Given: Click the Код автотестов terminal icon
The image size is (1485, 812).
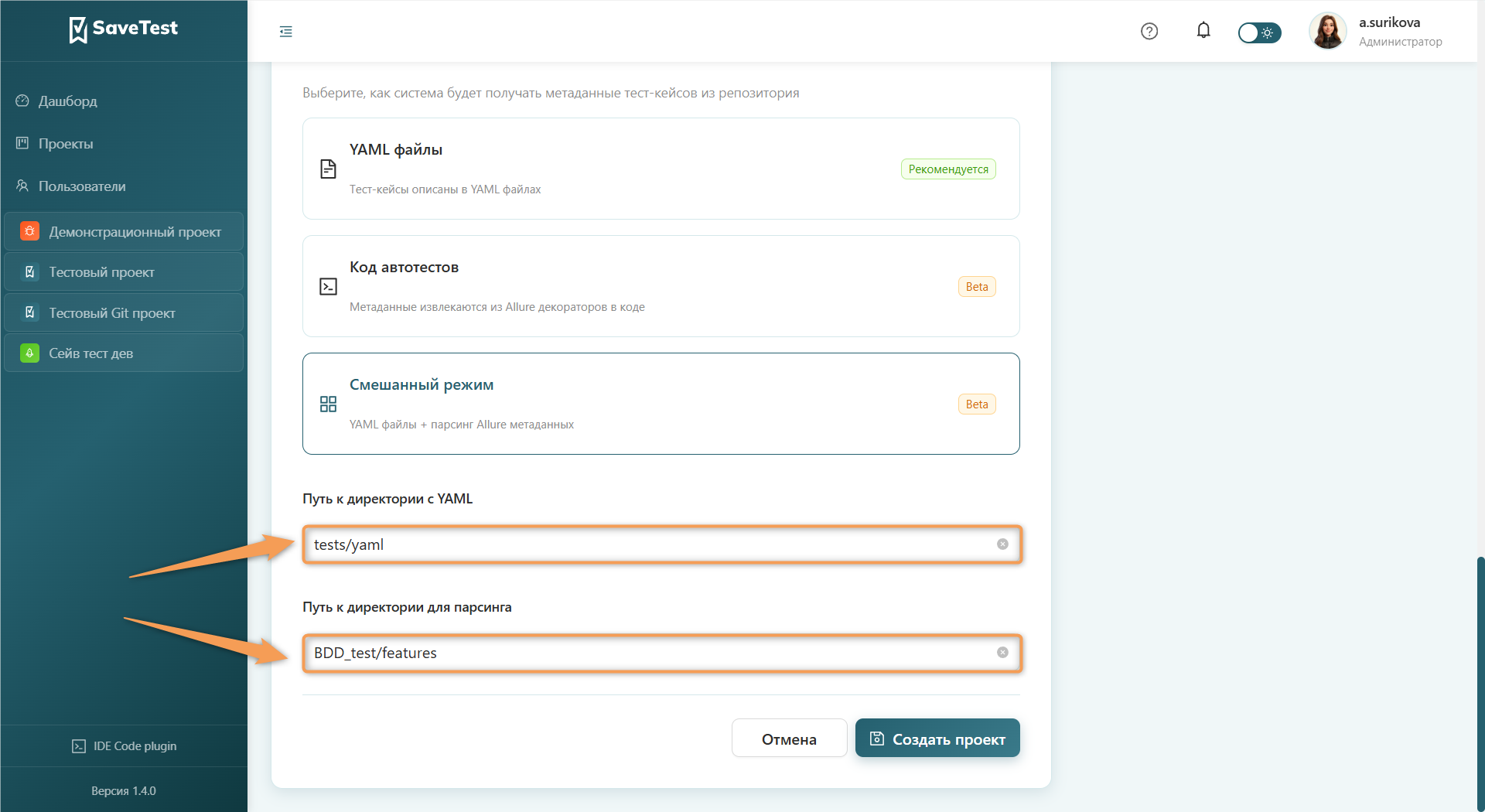Looking at the screenshot, I should [328, 286].
